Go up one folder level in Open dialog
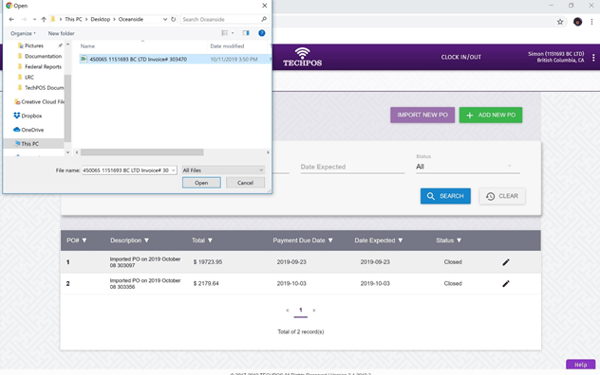The height and width of the screenshot is (375, 600). [44, 19]
